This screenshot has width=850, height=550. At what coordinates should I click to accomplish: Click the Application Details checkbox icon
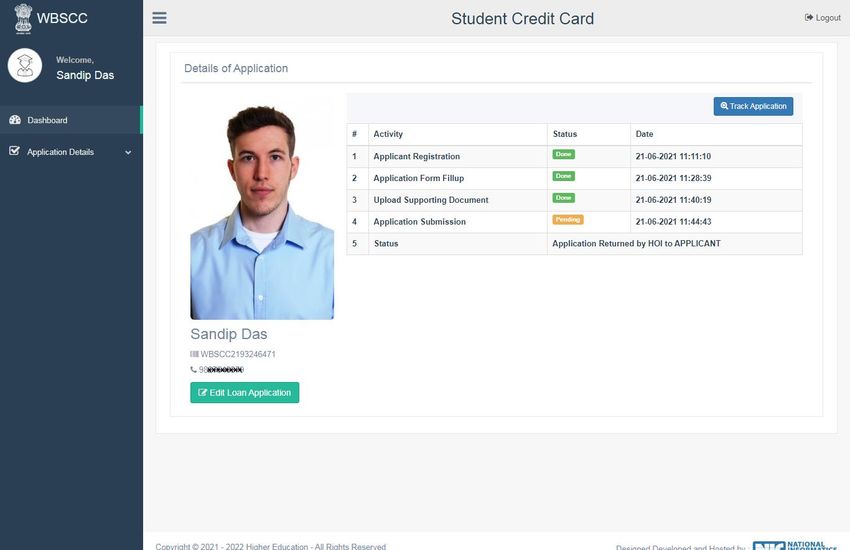14,151
